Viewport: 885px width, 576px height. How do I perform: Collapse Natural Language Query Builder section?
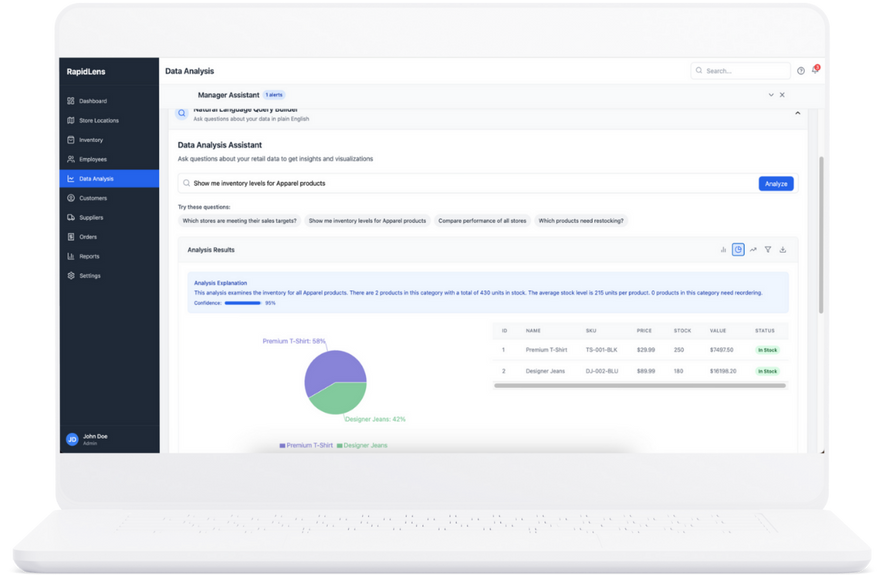click(797, 113)
